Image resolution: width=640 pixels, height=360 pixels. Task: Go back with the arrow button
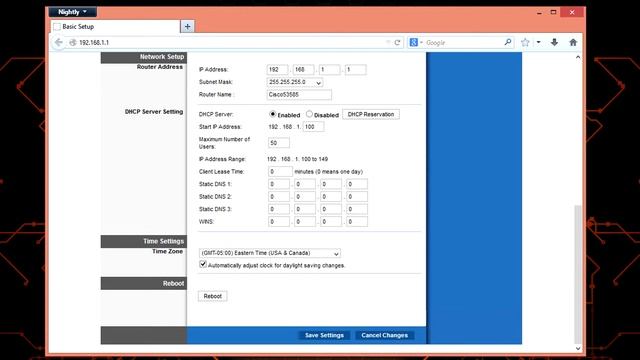pyautogui.click(x=58, y=42)
